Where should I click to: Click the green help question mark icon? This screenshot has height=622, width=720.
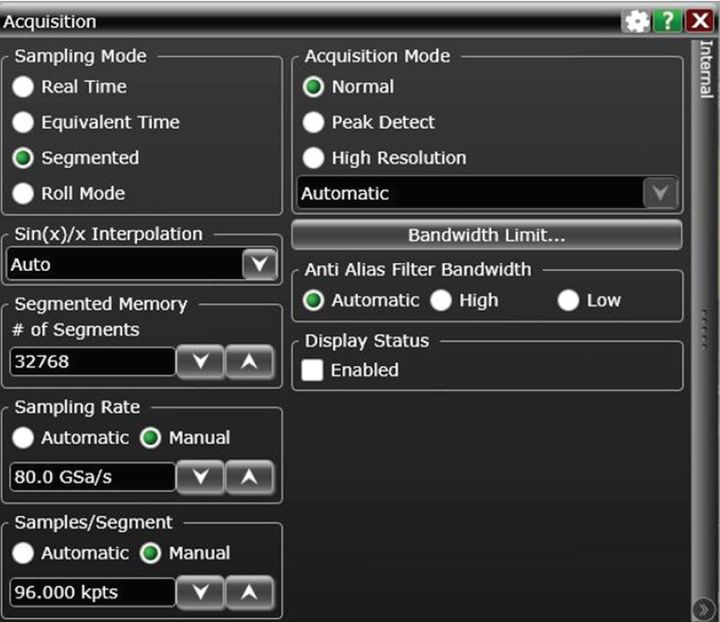pos(667,20)
